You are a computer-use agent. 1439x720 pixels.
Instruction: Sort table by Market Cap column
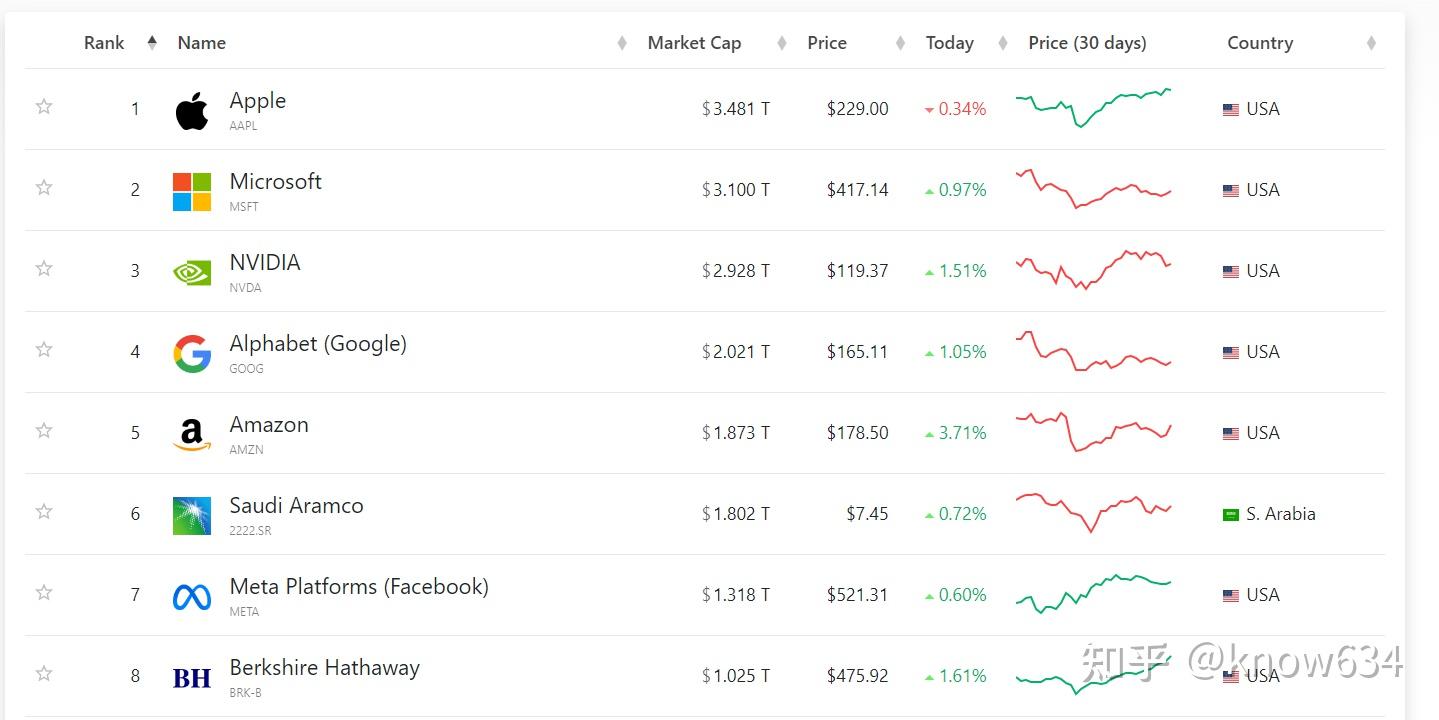pos(694,43)
